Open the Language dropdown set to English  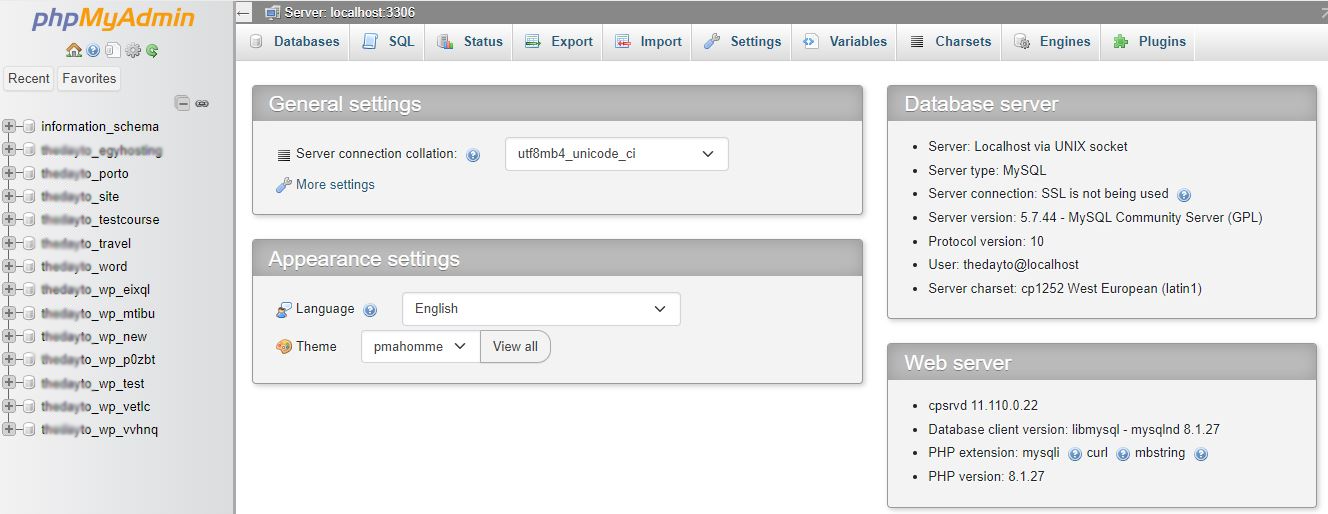540,309
